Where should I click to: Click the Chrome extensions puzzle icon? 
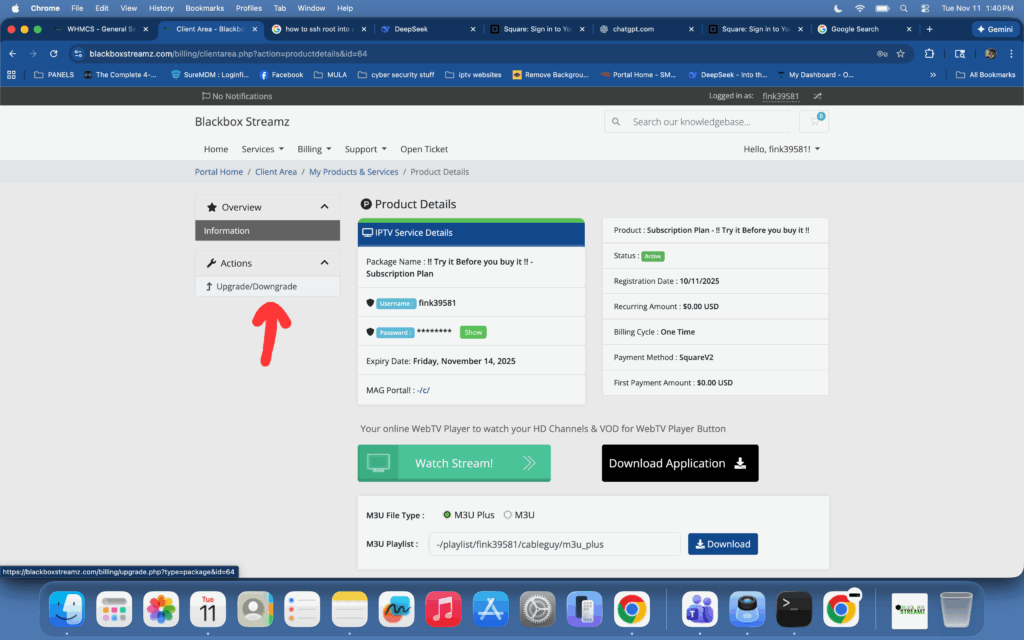click(x=929, y=53)
